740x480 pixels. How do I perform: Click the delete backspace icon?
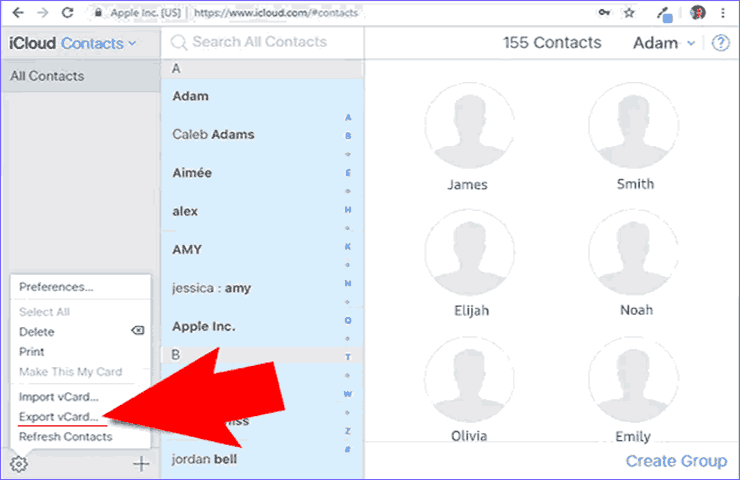pos(137,330)
